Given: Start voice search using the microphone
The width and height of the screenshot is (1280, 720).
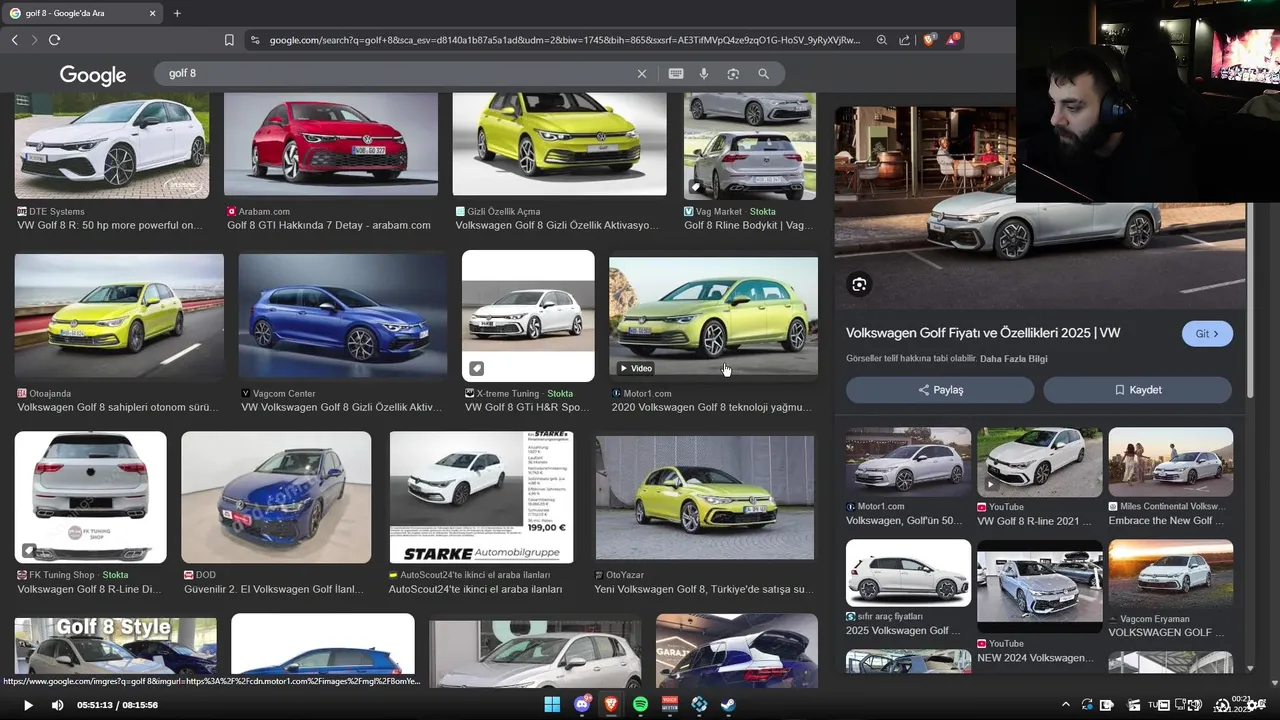Looking at the screenshot, I should [x=704, y=73].
